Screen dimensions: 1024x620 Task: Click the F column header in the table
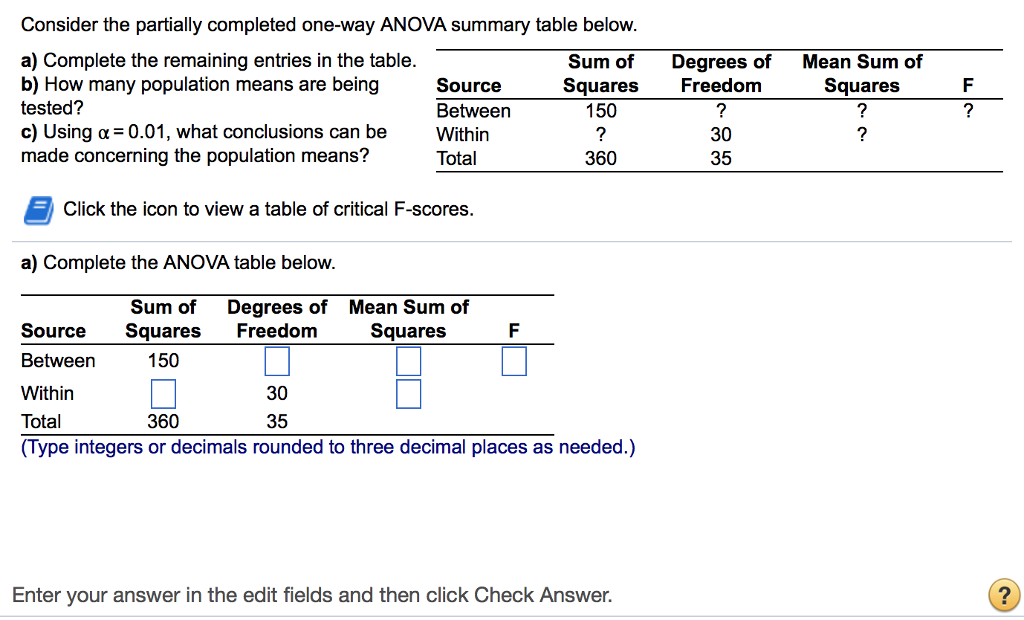coord(513,330)
